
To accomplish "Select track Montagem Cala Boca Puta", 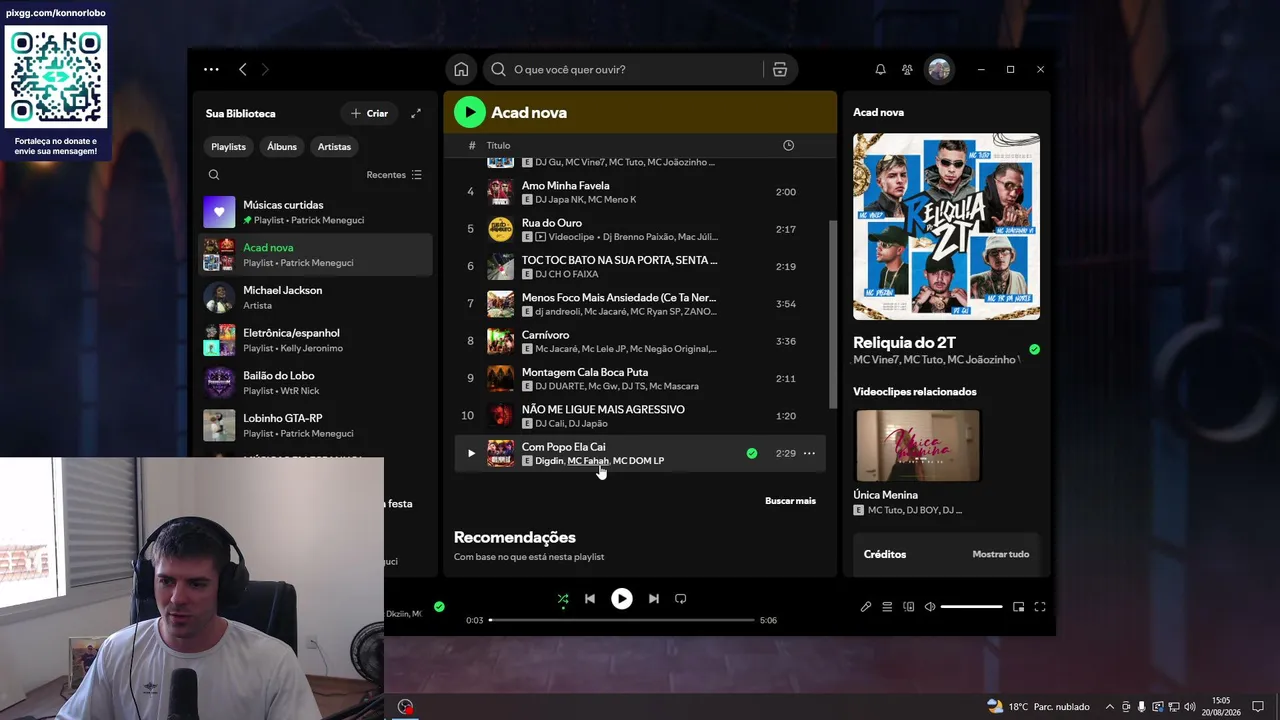I will pyautogui.click(x=640, y=378).
